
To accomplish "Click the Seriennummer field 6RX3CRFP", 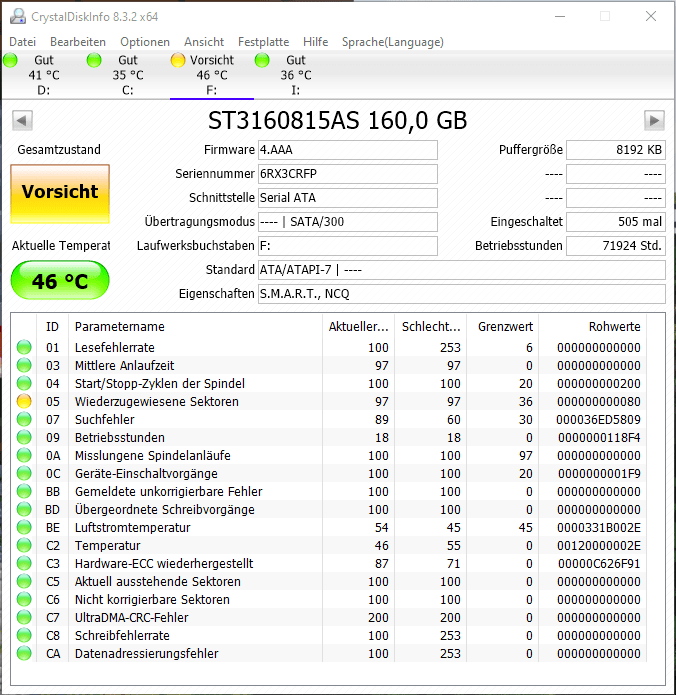I will [348, 174].
